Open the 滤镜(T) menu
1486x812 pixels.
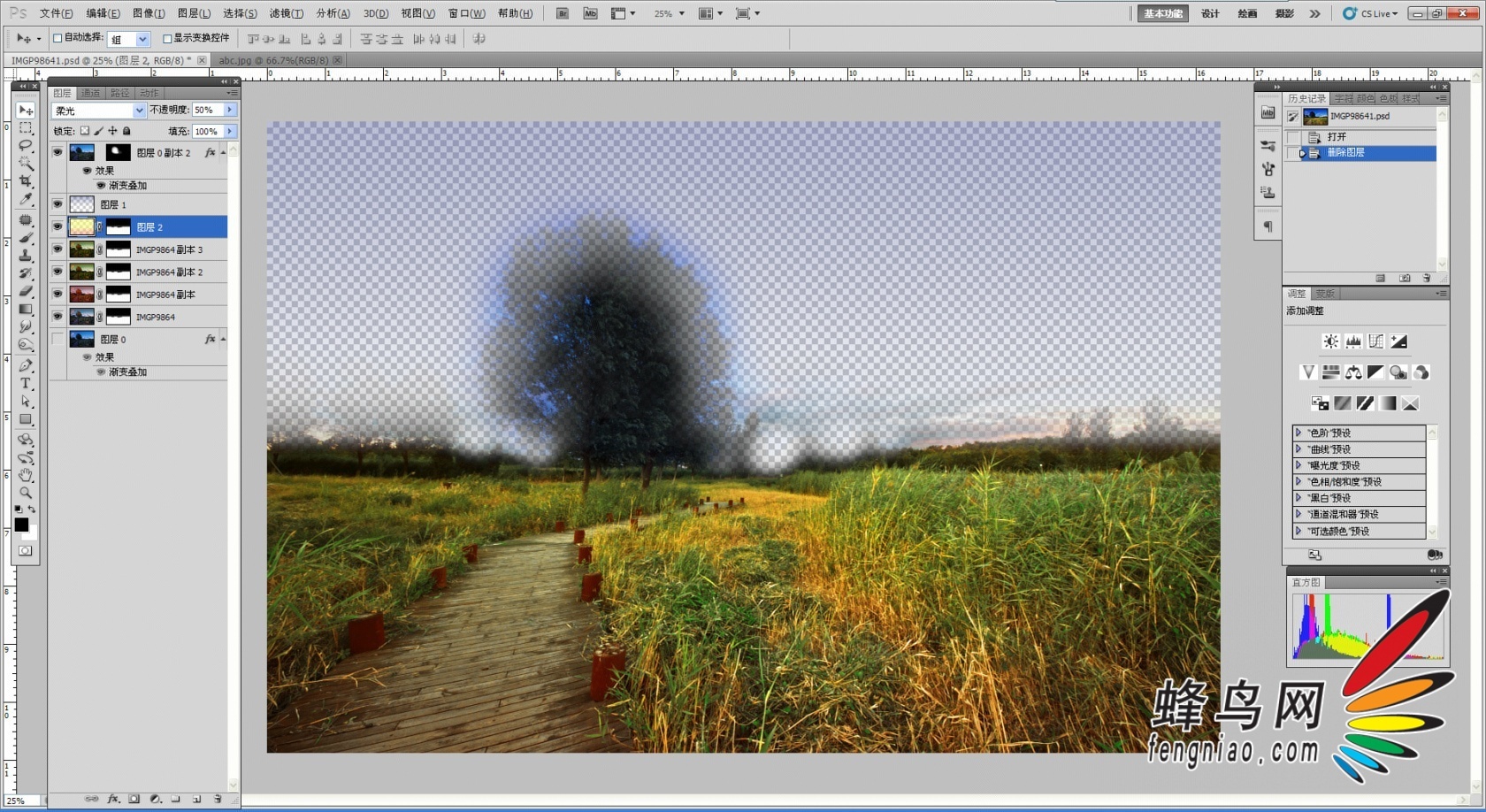click(286, 13)
